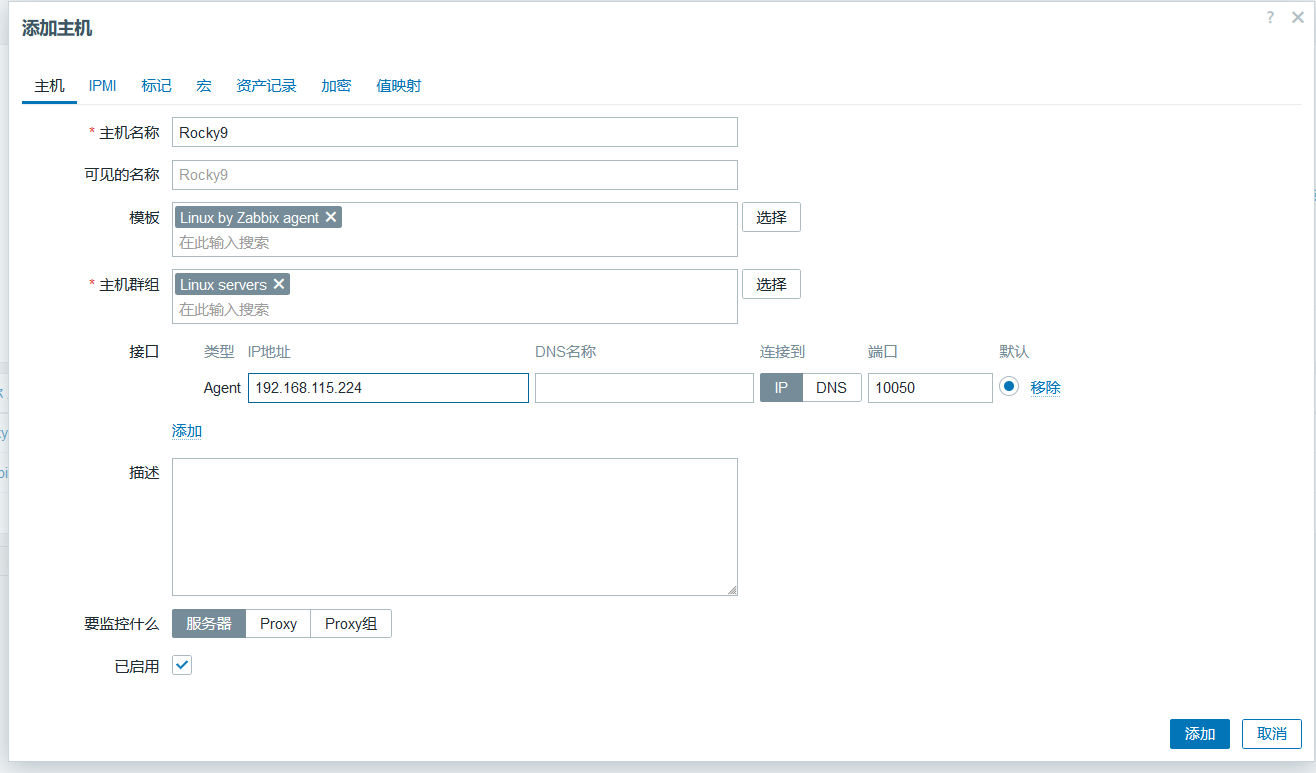
Task: Select DNS as the connect-to option
Action: pos(832,388)
